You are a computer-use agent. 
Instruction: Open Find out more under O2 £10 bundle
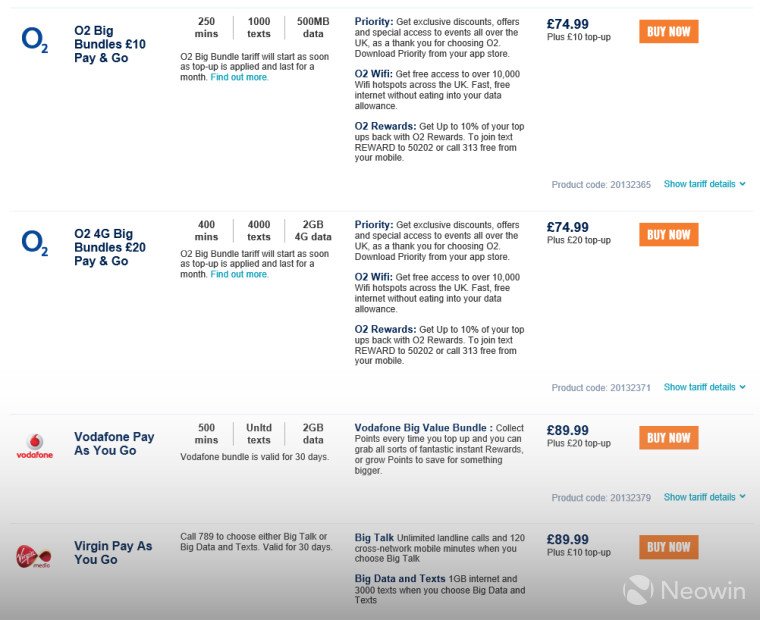[239, 77]
